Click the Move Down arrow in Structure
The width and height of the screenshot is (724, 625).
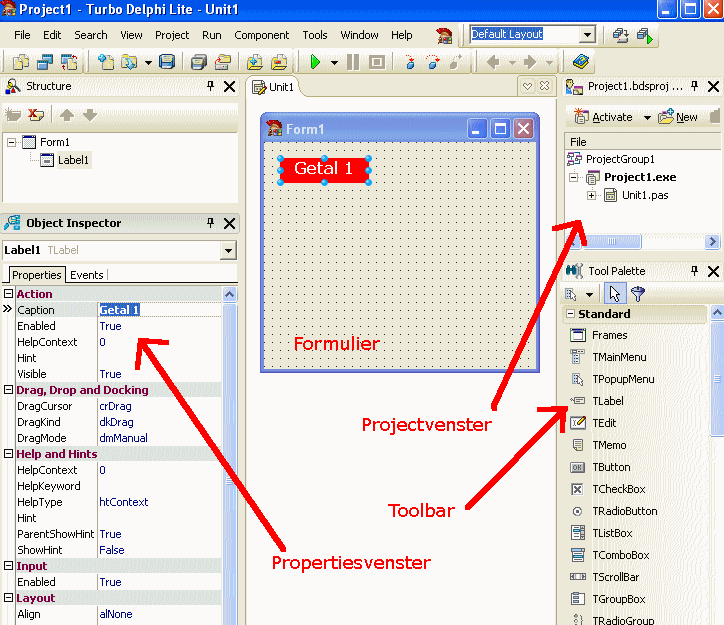pos(90,114)
